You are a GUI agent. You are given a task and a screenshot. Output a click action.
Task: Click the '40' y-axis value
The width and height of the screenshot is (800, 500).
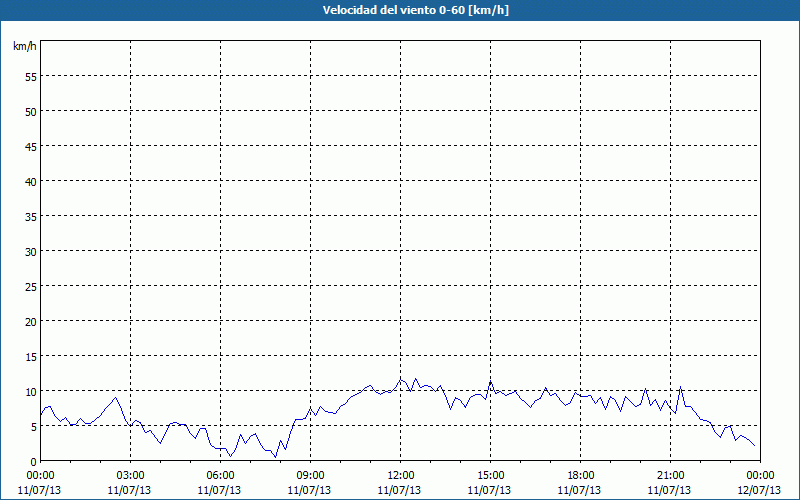coord(31,181)
